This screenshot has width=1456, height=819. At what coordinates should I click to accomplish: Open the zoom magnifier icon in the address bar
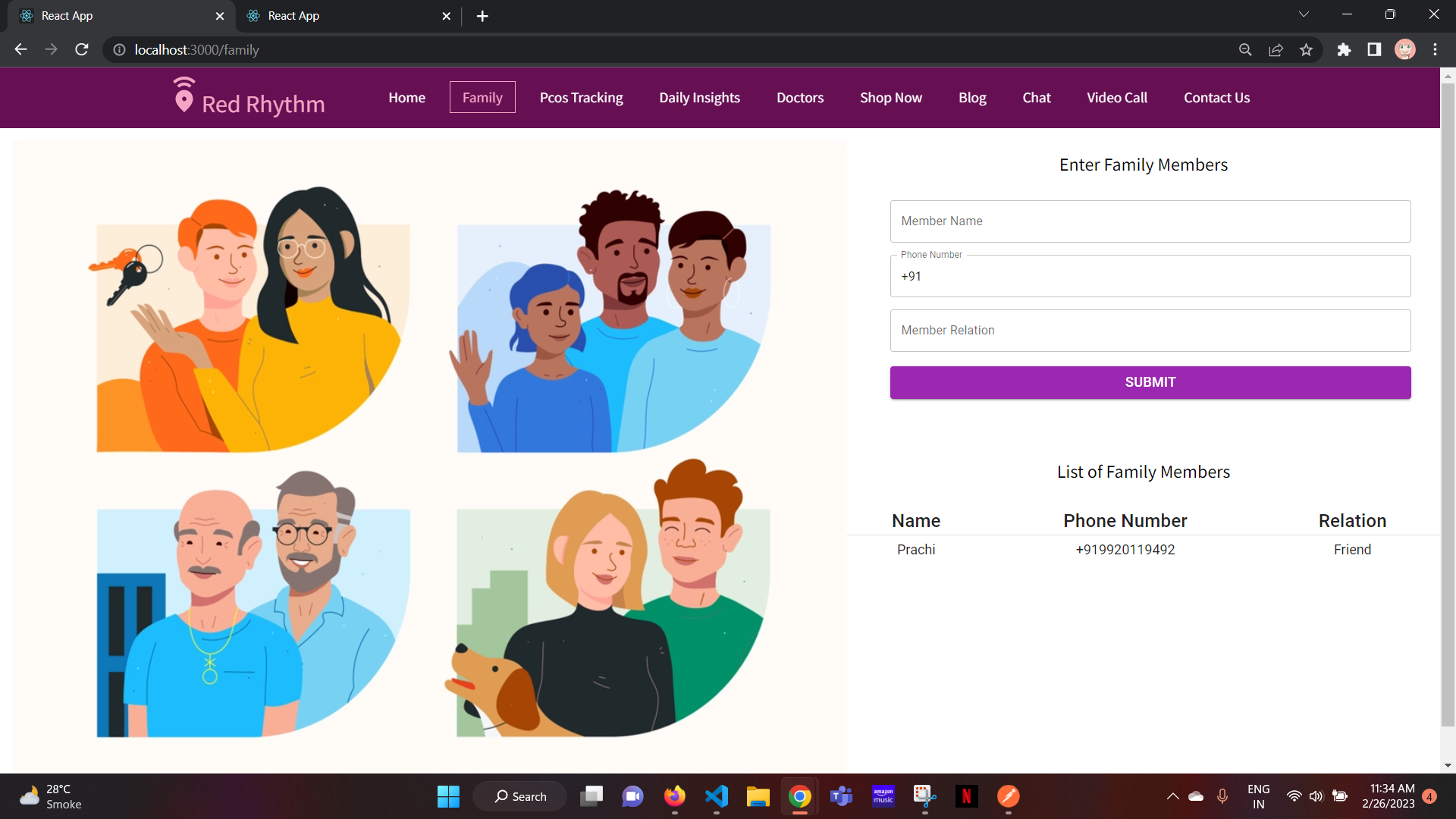click(x=1245, y=50)
